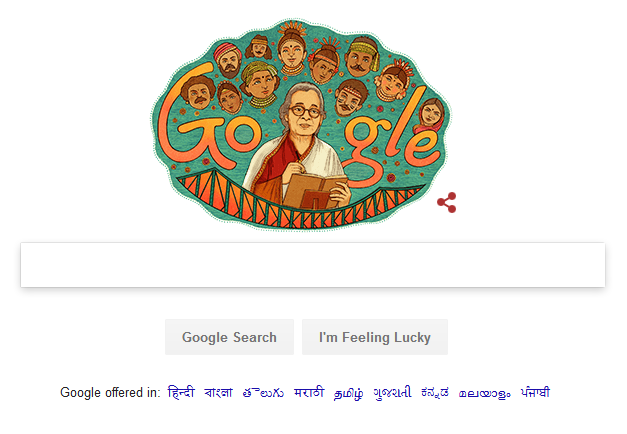
Task: Switch Google to Punjabi (ਪੰਜਾਬੀ)
Action: pyautogui.click(x=535, y=392)
